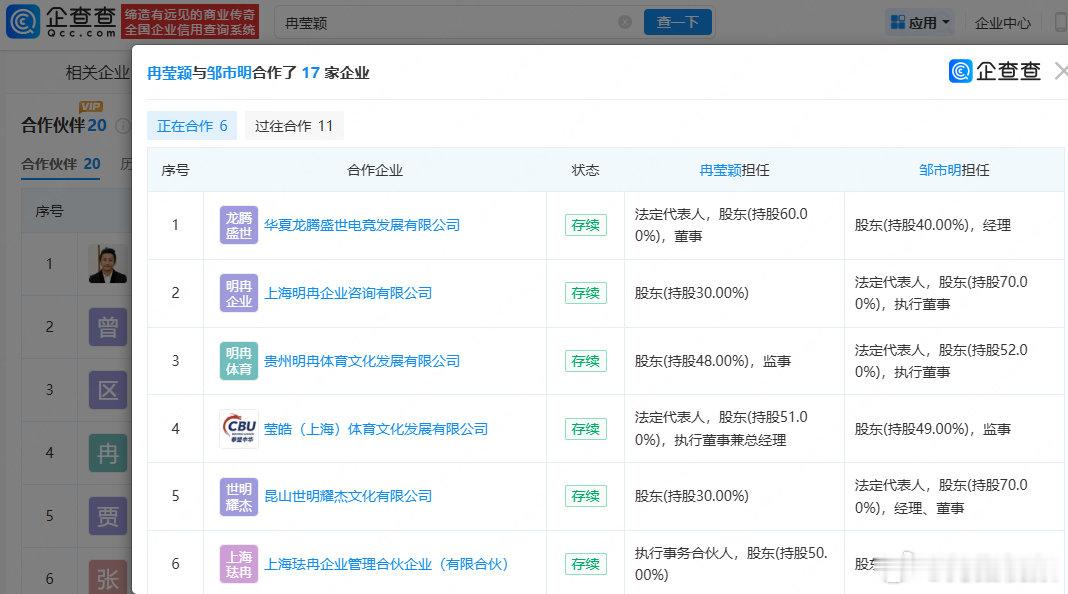1068x594 pixels.
Task: Click the 冉 avatar icon in background list
Action: (x=108, y=453)
